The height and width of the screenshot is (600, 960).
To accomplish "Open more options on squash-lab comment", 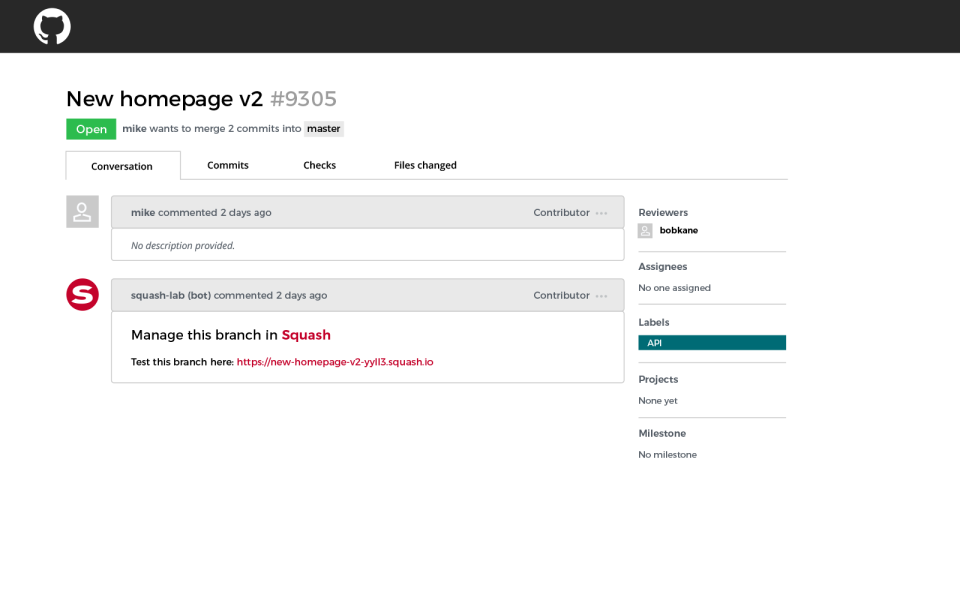I will click(x=601, y=296).
